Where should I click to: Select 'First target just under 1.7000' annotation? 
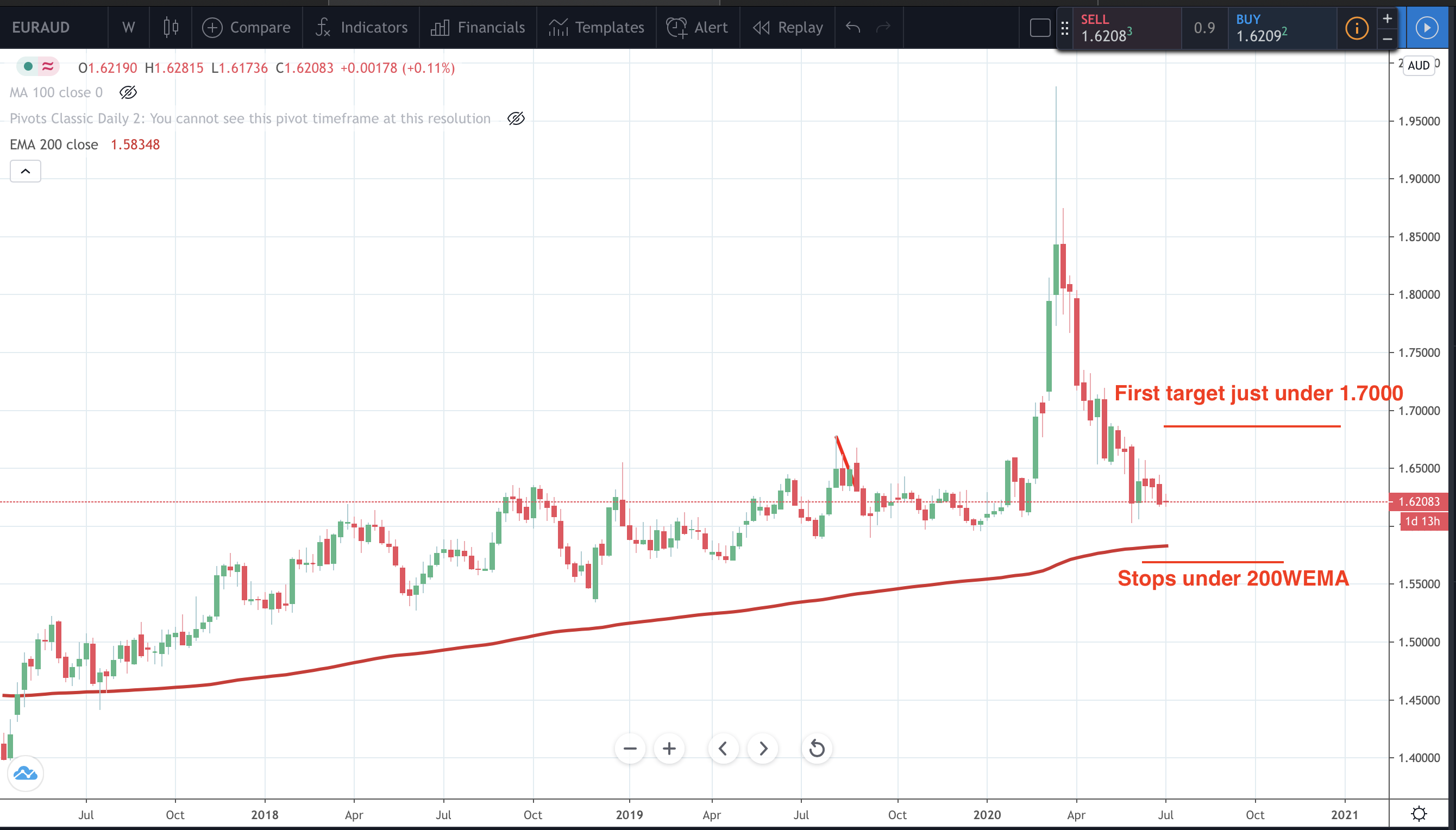pyautogui.click(x=1258, y=393)
